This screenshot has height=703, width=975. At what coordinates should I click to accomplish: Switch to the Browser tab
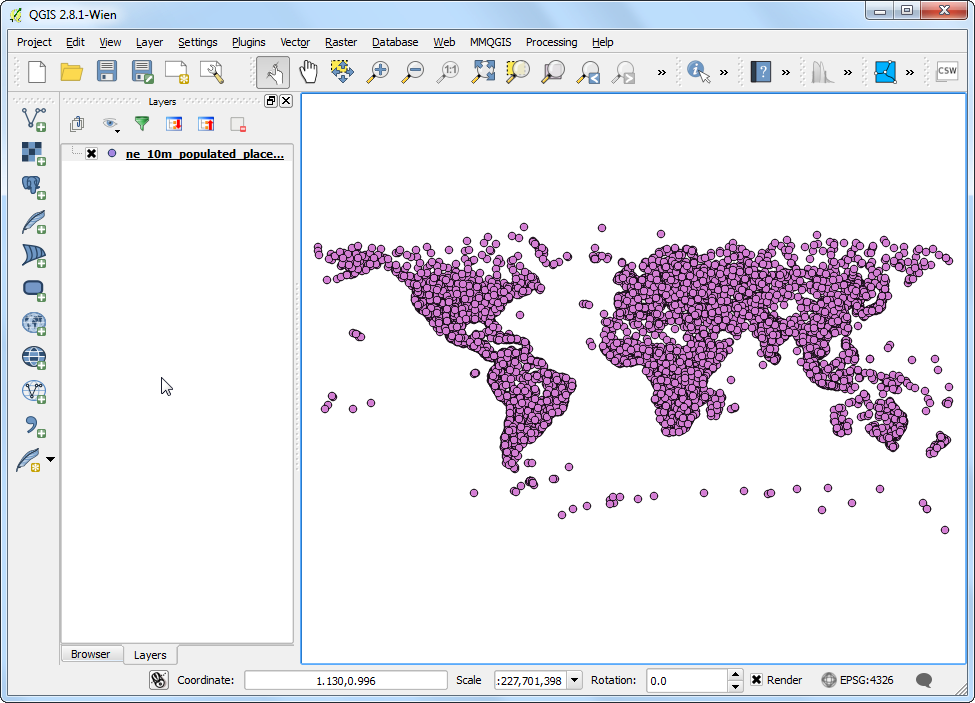tap(90, 654)
